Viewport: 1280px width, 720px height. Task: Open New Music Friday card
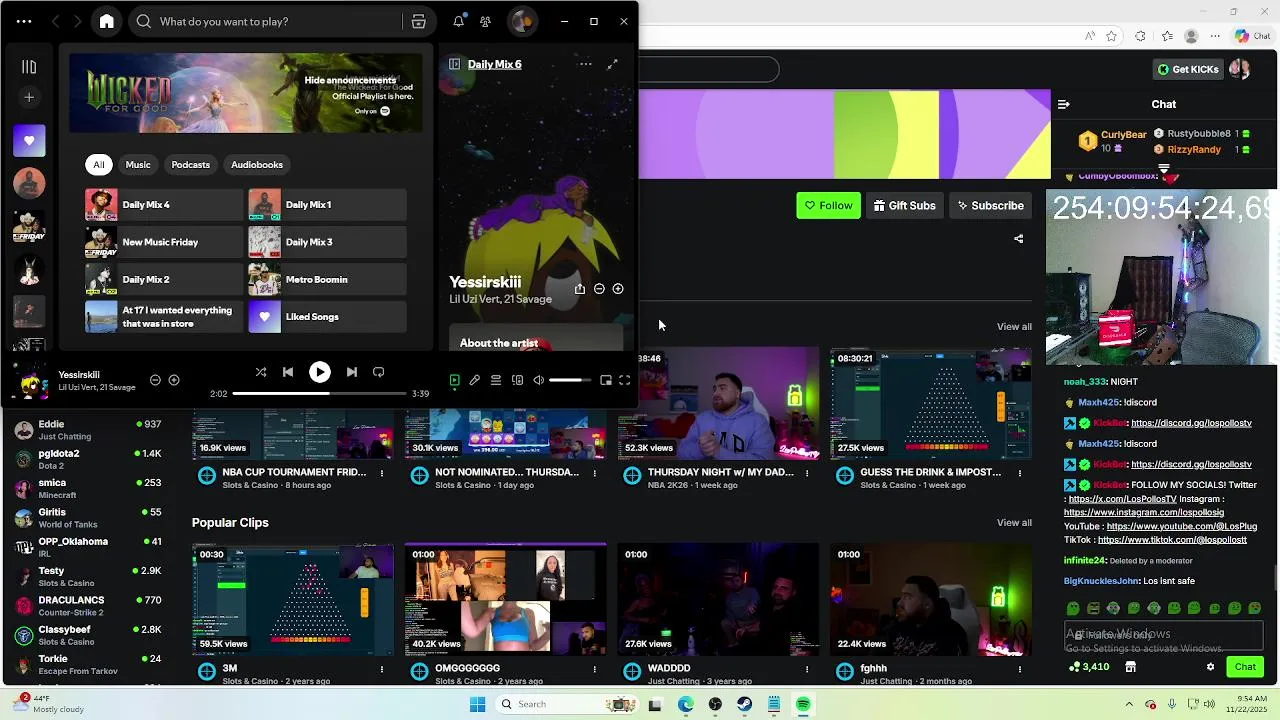pyautogui.click(x=164, y=242)
